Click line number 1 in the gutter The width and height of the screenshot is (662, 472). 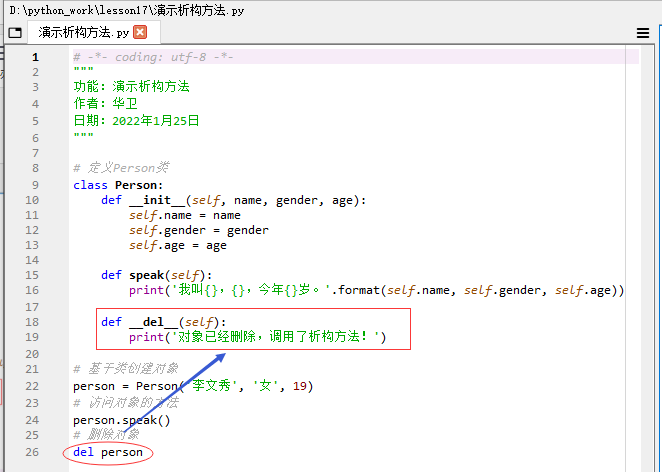point(35,57)
